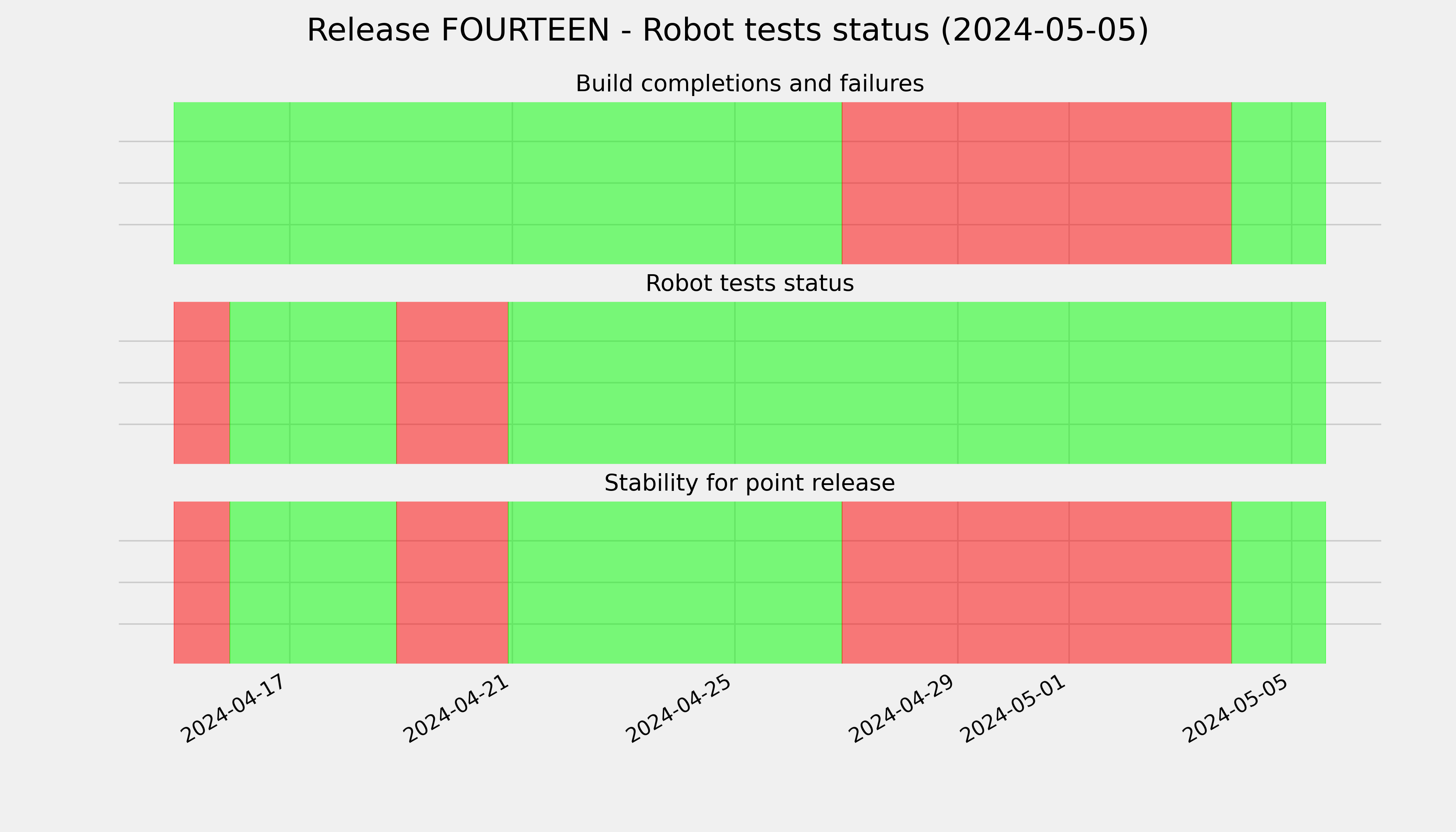Click the final green block in Stability chart
This screenshot has width=1456, height=832.
click(1278, 582)
